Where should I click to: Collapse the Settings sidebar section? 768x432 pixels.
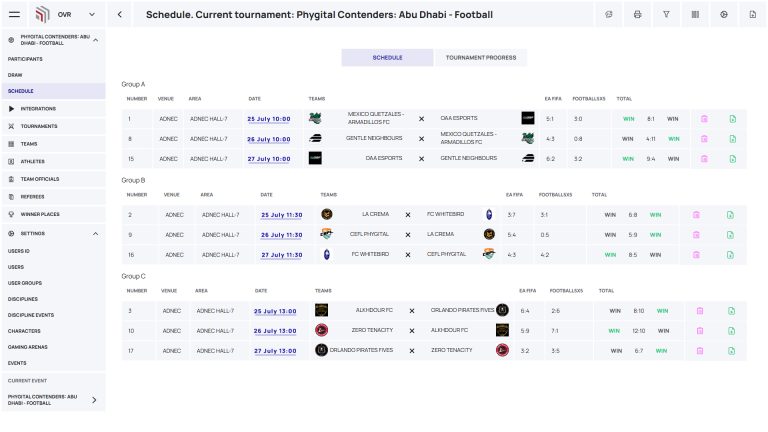coord(96,234)
